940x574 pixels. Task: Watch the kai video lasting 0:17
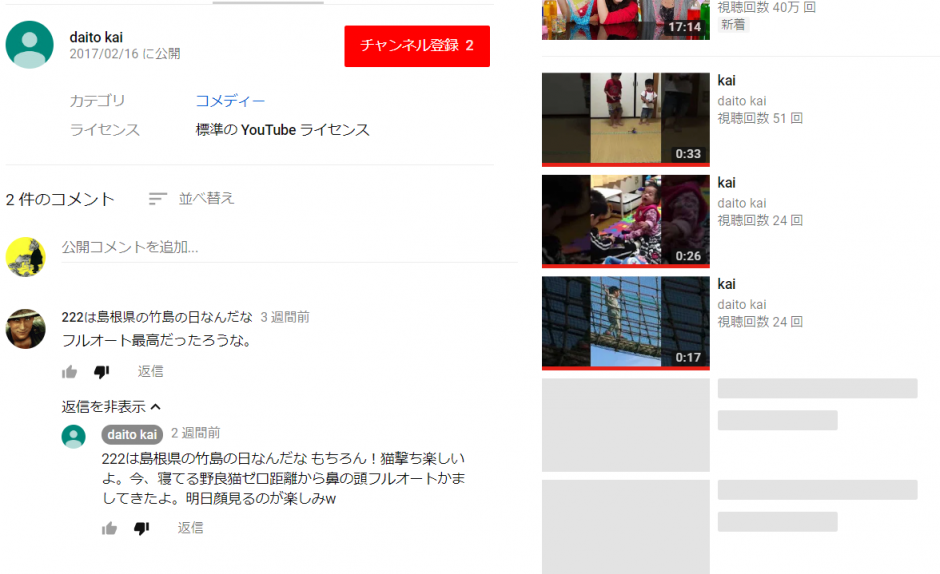pos(625,323)
